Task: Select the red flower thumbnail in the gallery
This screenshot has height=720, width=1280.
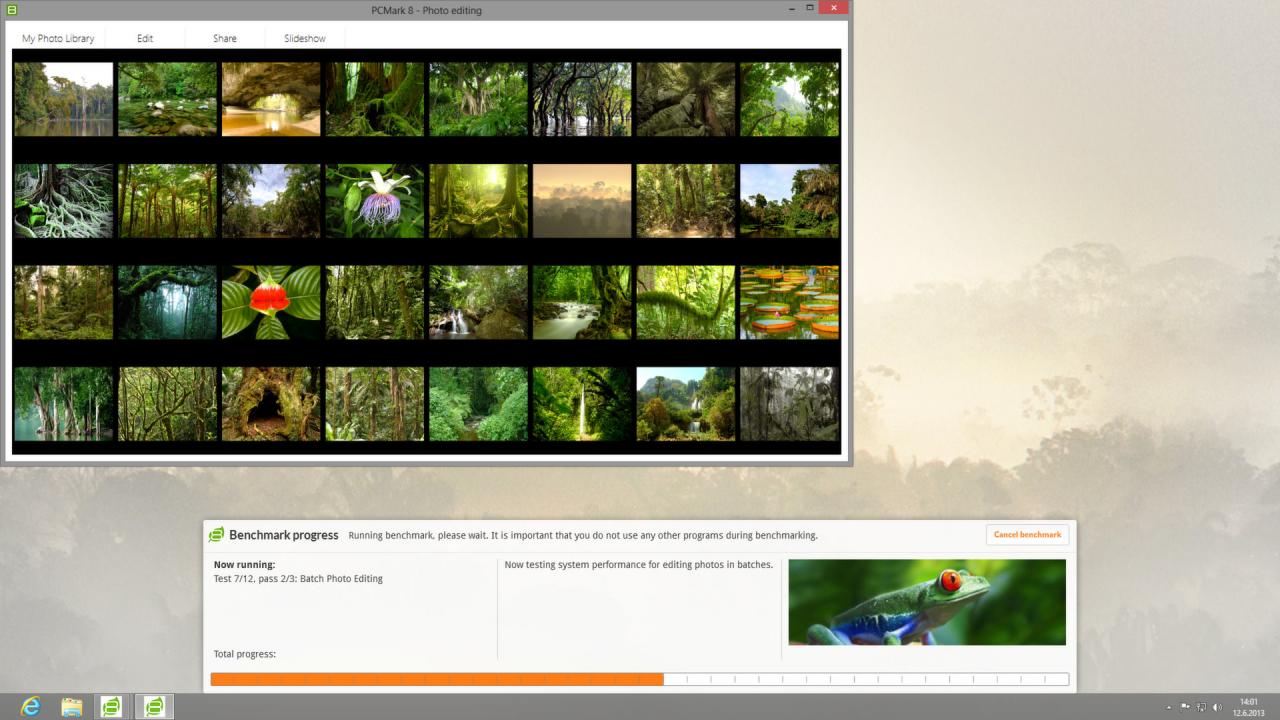Action: 270,302
